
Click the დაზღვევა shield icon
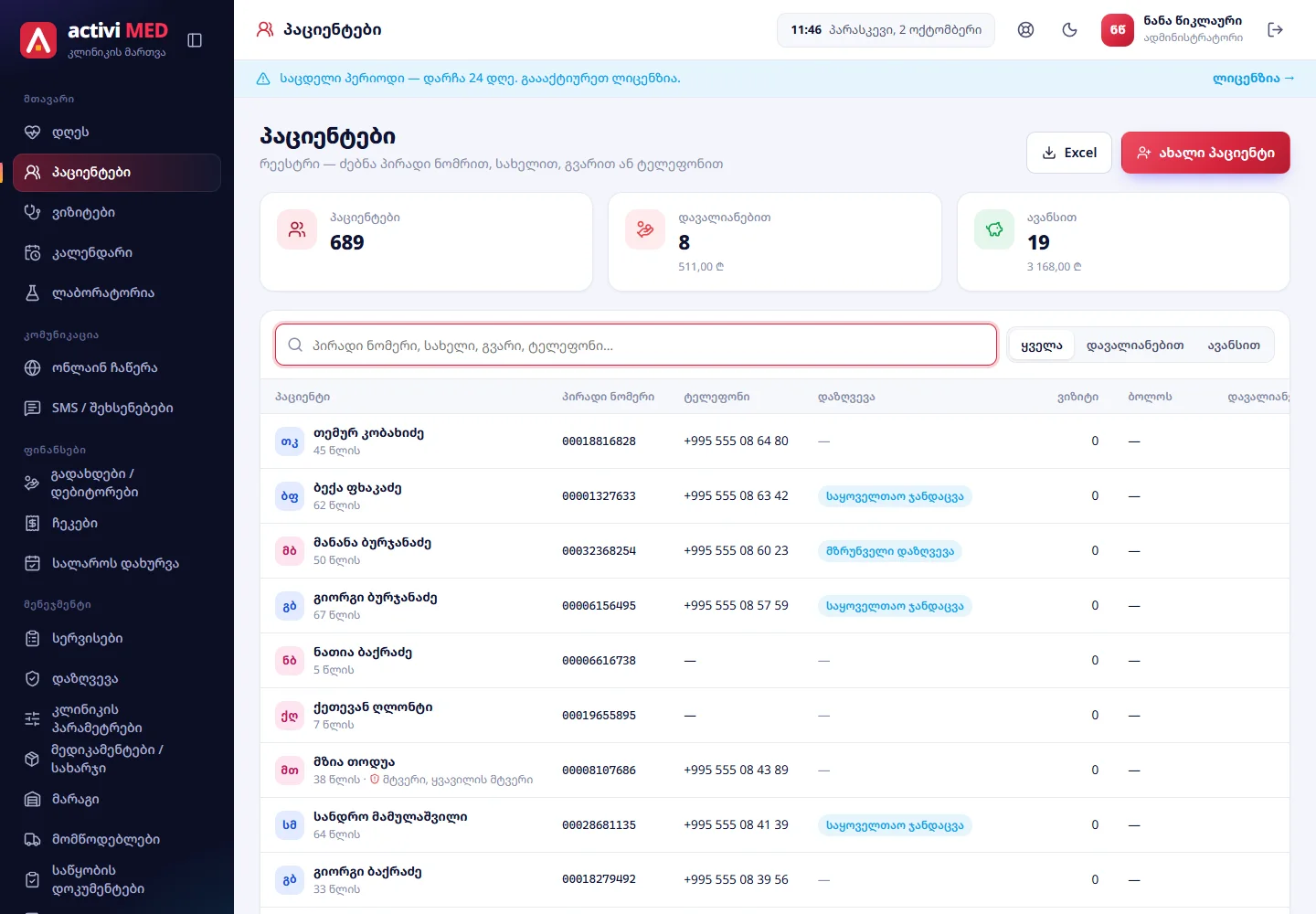33,679
